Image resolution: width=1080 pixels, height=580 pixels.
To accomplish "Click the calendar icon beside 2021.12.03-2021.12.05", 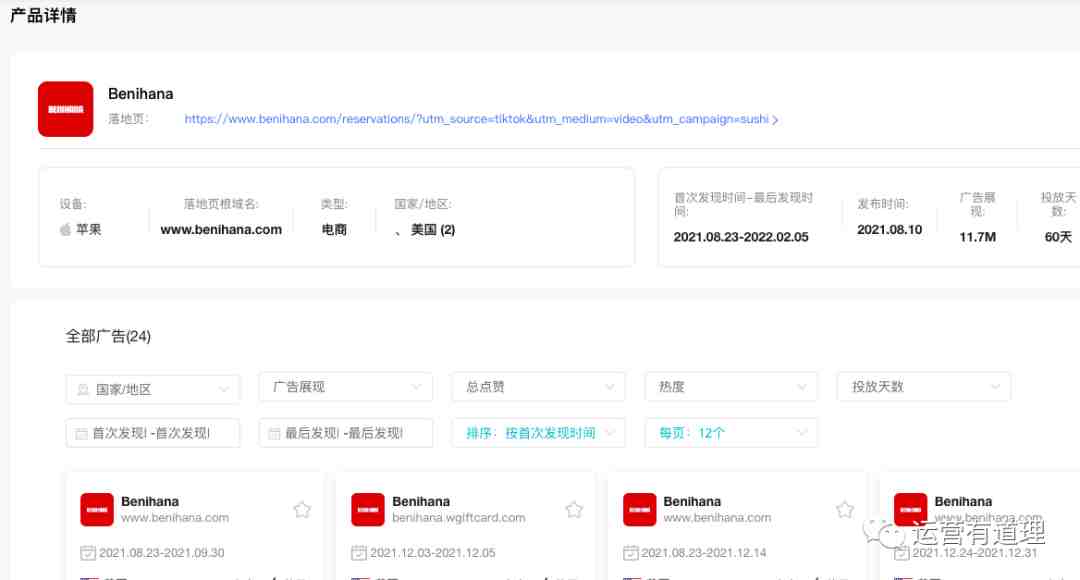I will point(359,552).
